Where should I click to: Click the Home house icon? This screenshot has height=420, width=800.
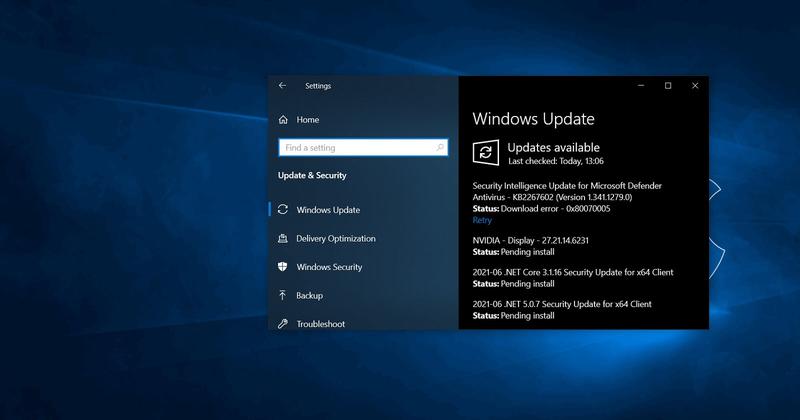(283, 119)
